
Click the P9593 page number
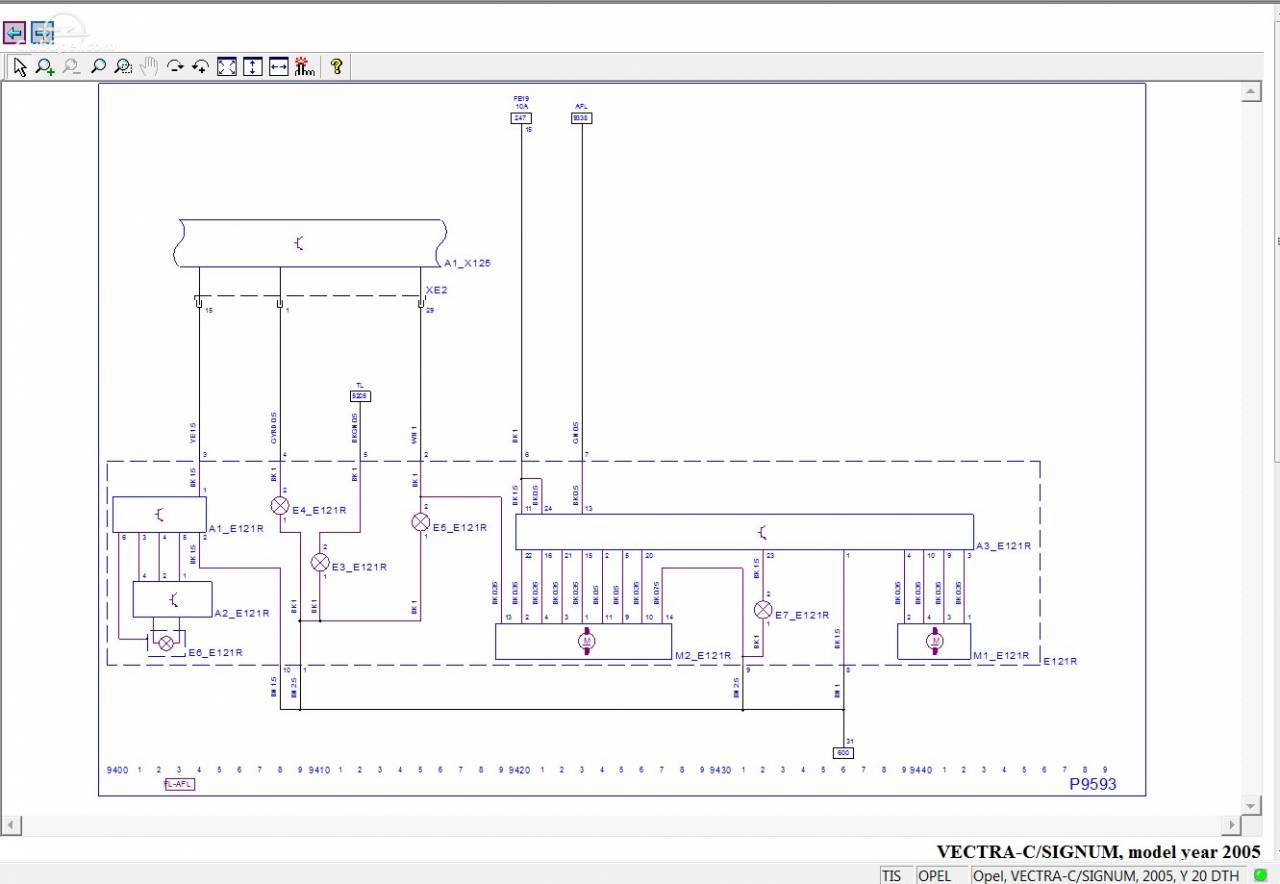click(1093, 785)
